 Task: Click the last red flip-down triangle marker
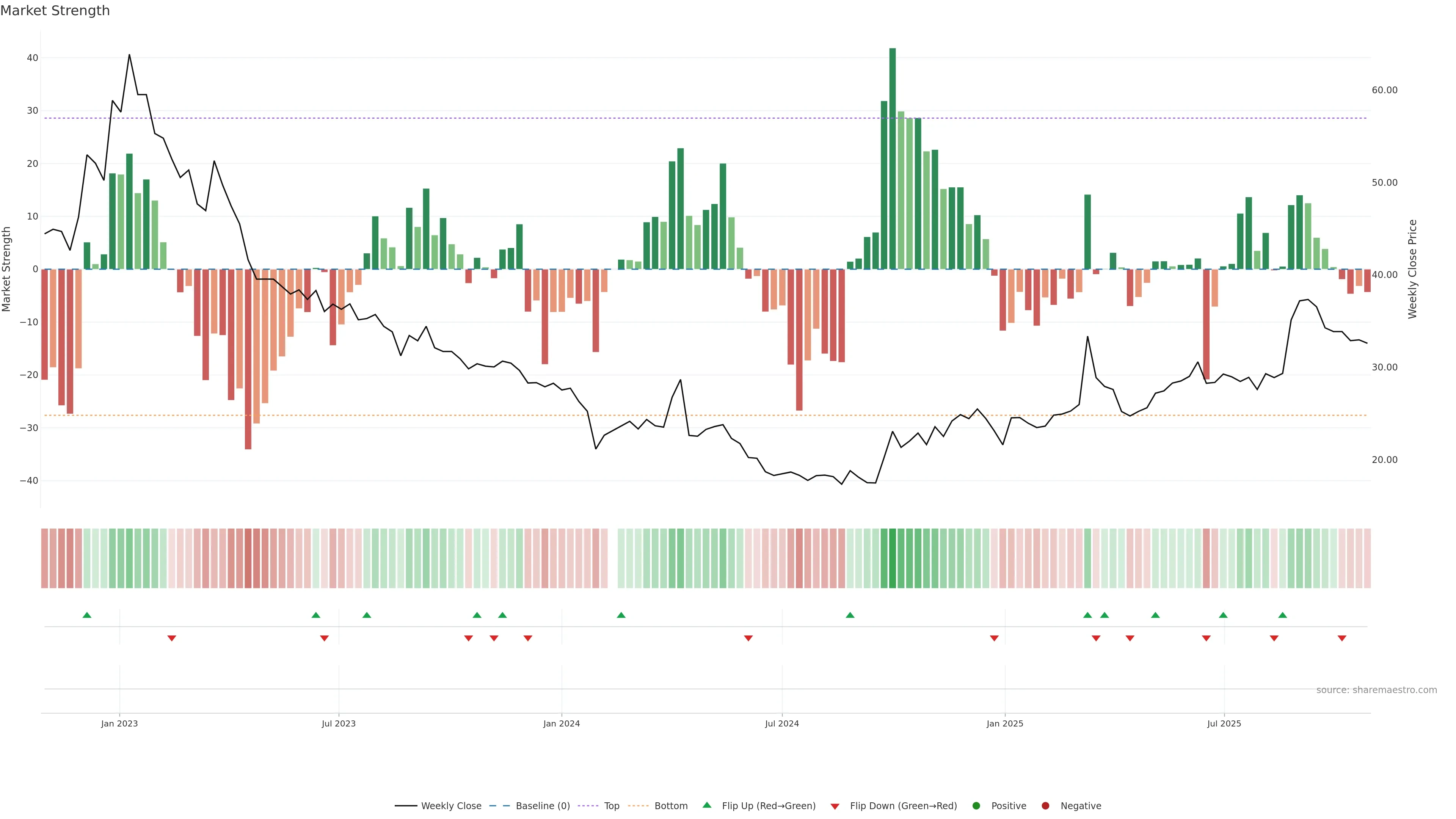pyautogui.click(x=1342, y=638)
